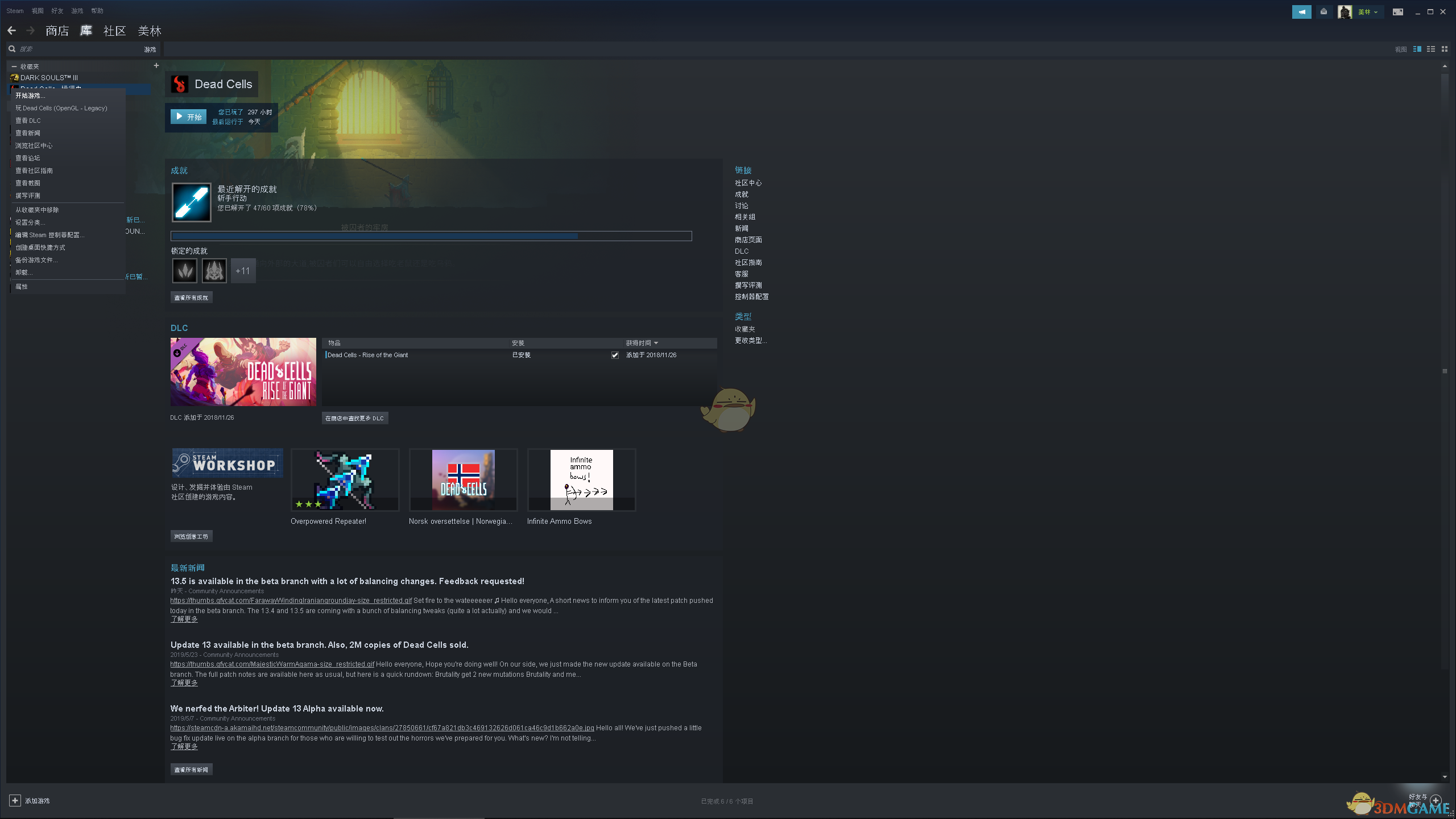Image resolution: width=1456 pixels, height=819 pixels.
Task: Open the 美林 account dropdown
Action: click(1367, 12)
